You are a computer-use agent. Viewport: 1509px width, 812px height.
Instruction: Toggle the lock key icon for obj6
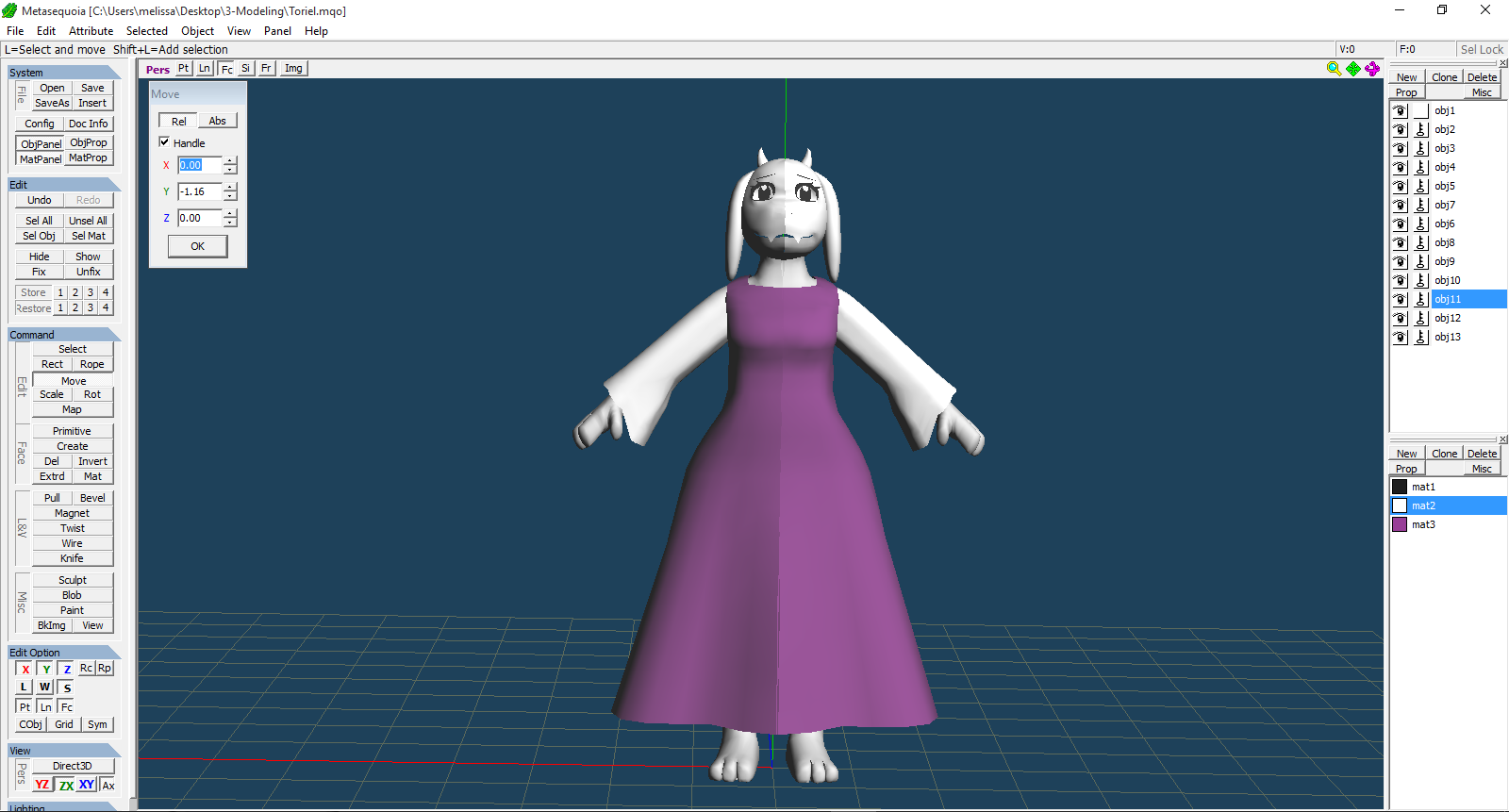click(1421, 224)
